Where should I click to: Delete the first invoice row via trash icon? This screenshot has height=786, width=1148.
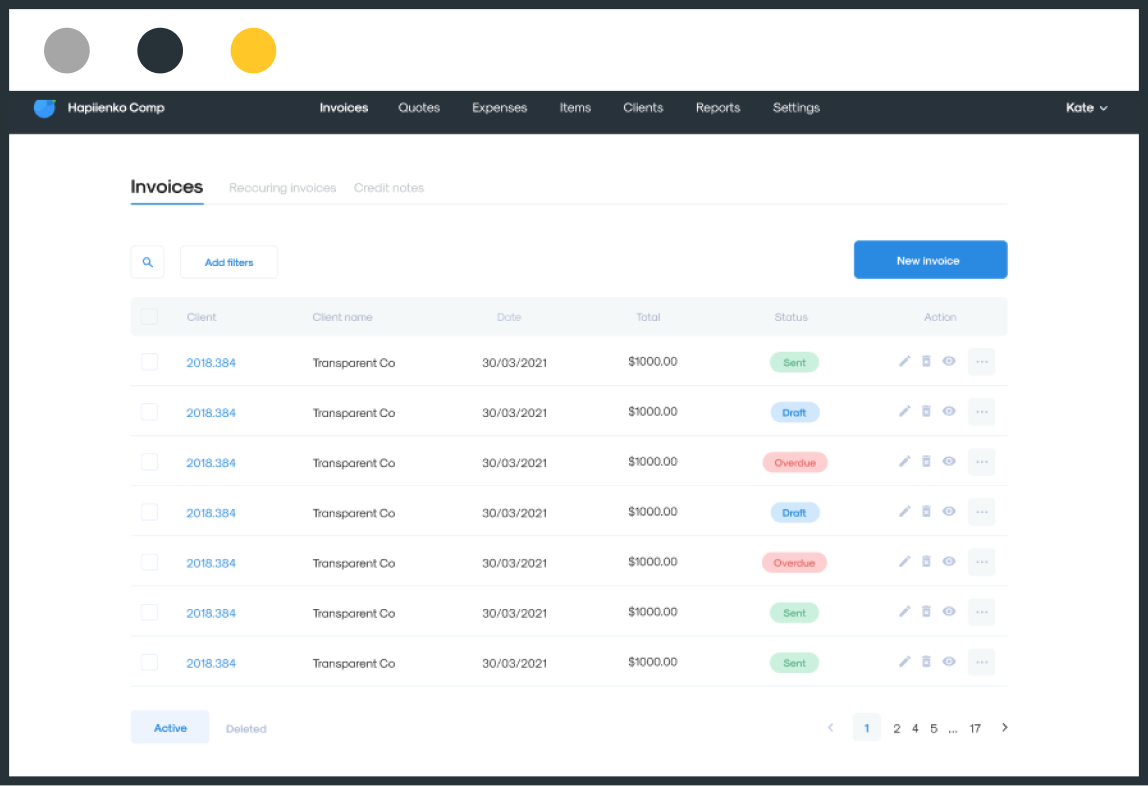(926, 362)
